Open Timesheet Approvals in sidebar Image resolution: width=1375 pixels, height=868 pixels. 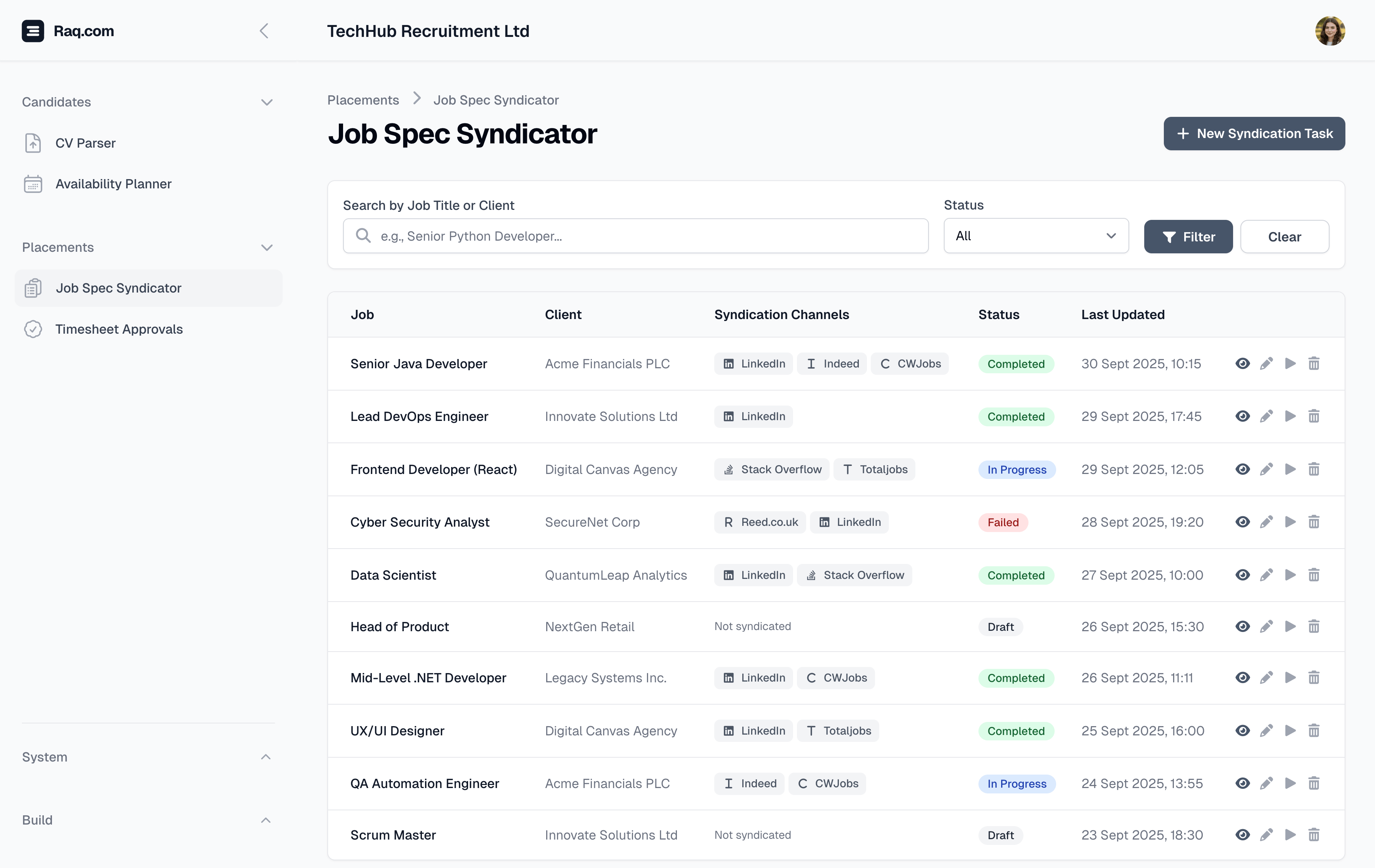point(119,329)
